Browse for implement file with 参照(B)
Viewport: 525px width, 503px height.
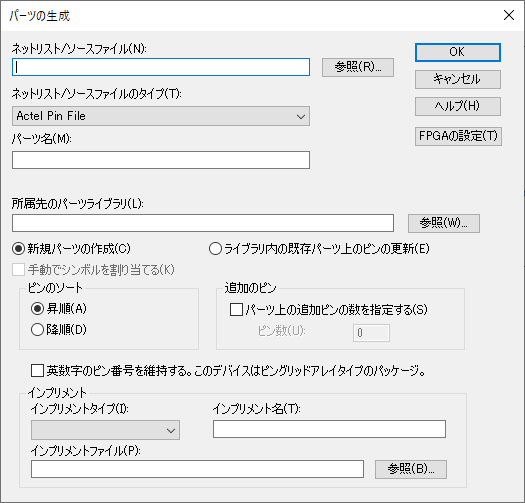coord(411,469)
